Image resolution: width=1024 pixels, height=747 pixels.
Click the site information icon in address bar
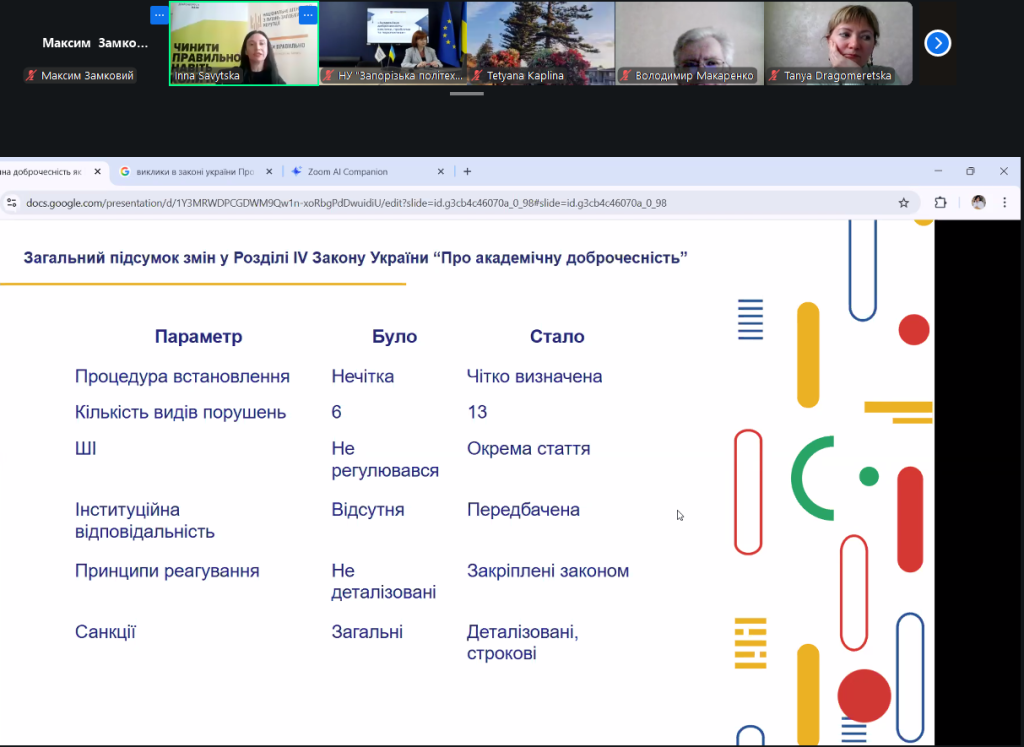[12, 203]
